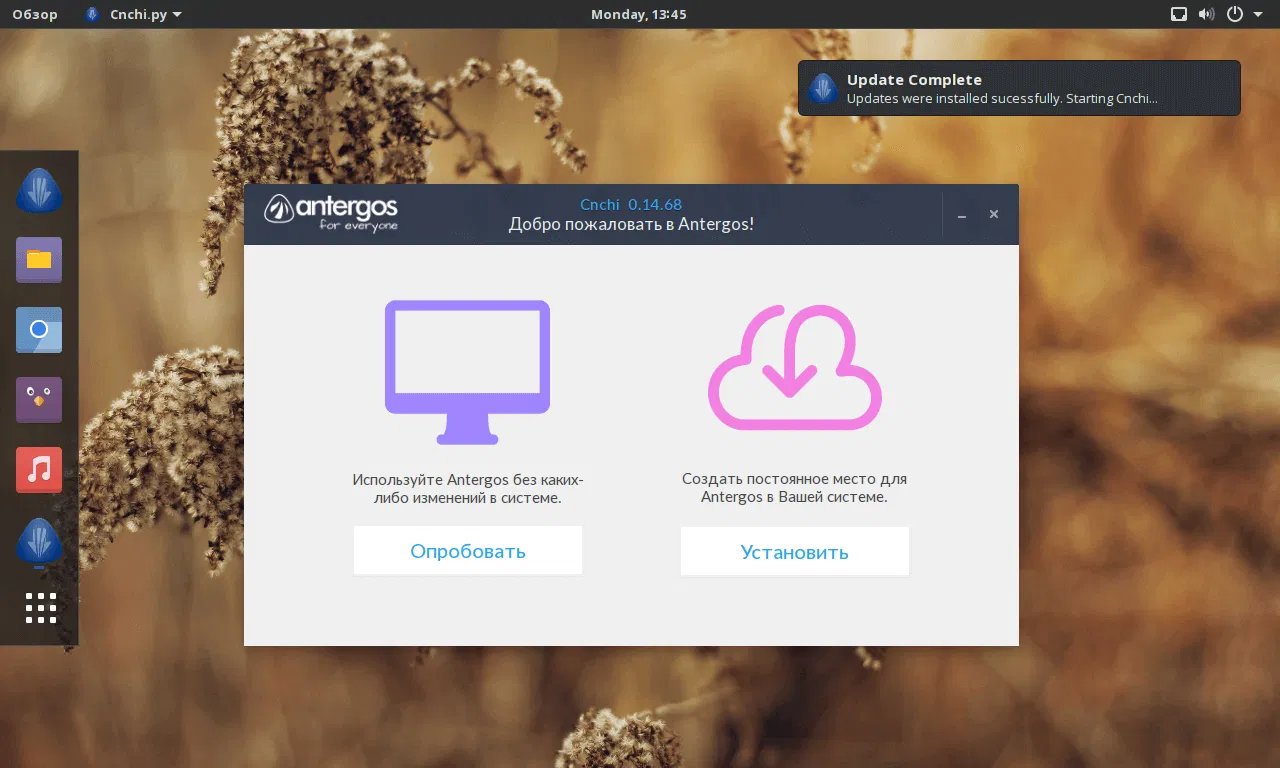This screenshot has height=768, width=1280.
Task: Close the Cnchi installer window
Action: pyautogui.click(x=994, y=214)
